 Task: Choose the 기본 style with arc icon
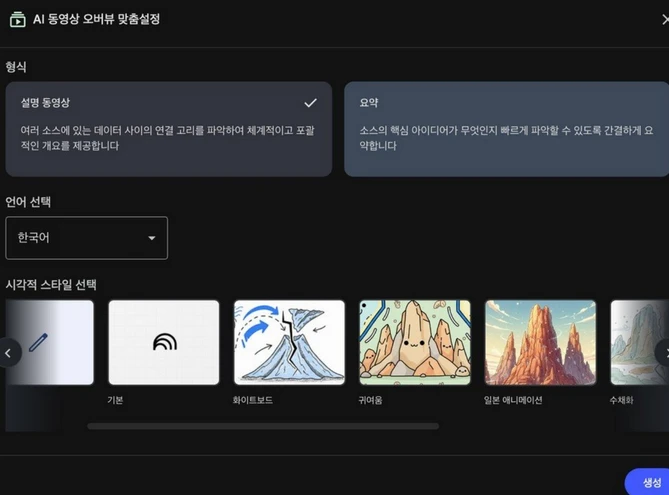(x=164, y=342)
